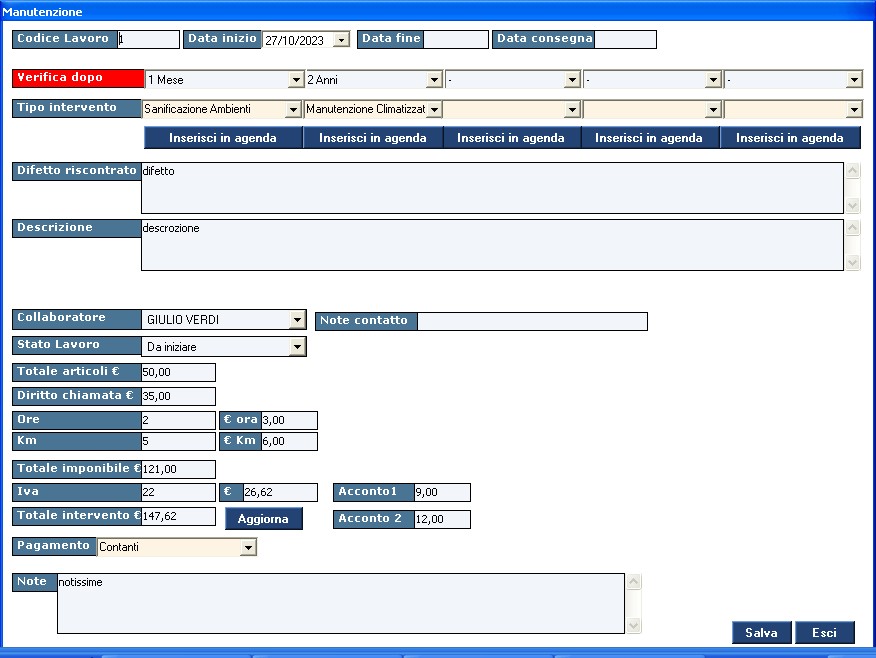The width and height of the screenshot is (876, 658).
Task: Click the Note contatto input field
Action: 532,321
